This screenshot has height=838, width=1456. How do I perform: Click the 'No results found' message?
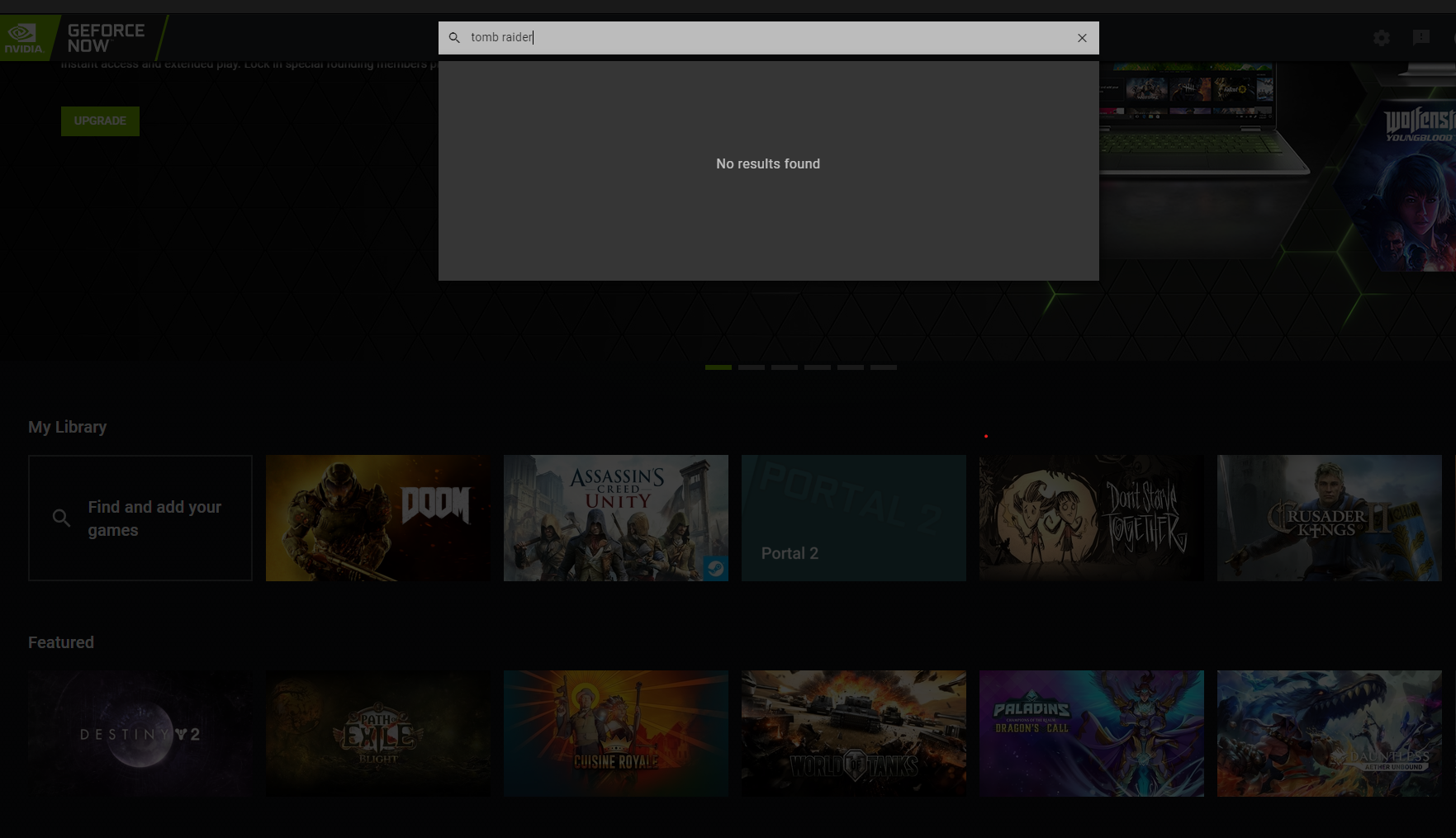click(x=768, y=163)
